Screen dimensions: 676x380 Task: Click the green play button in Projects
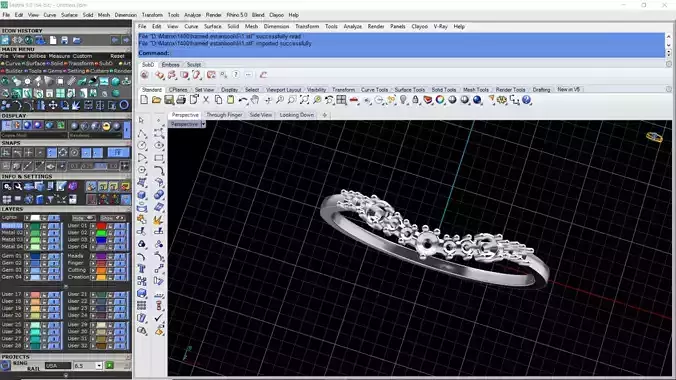[x=110, y=365]
